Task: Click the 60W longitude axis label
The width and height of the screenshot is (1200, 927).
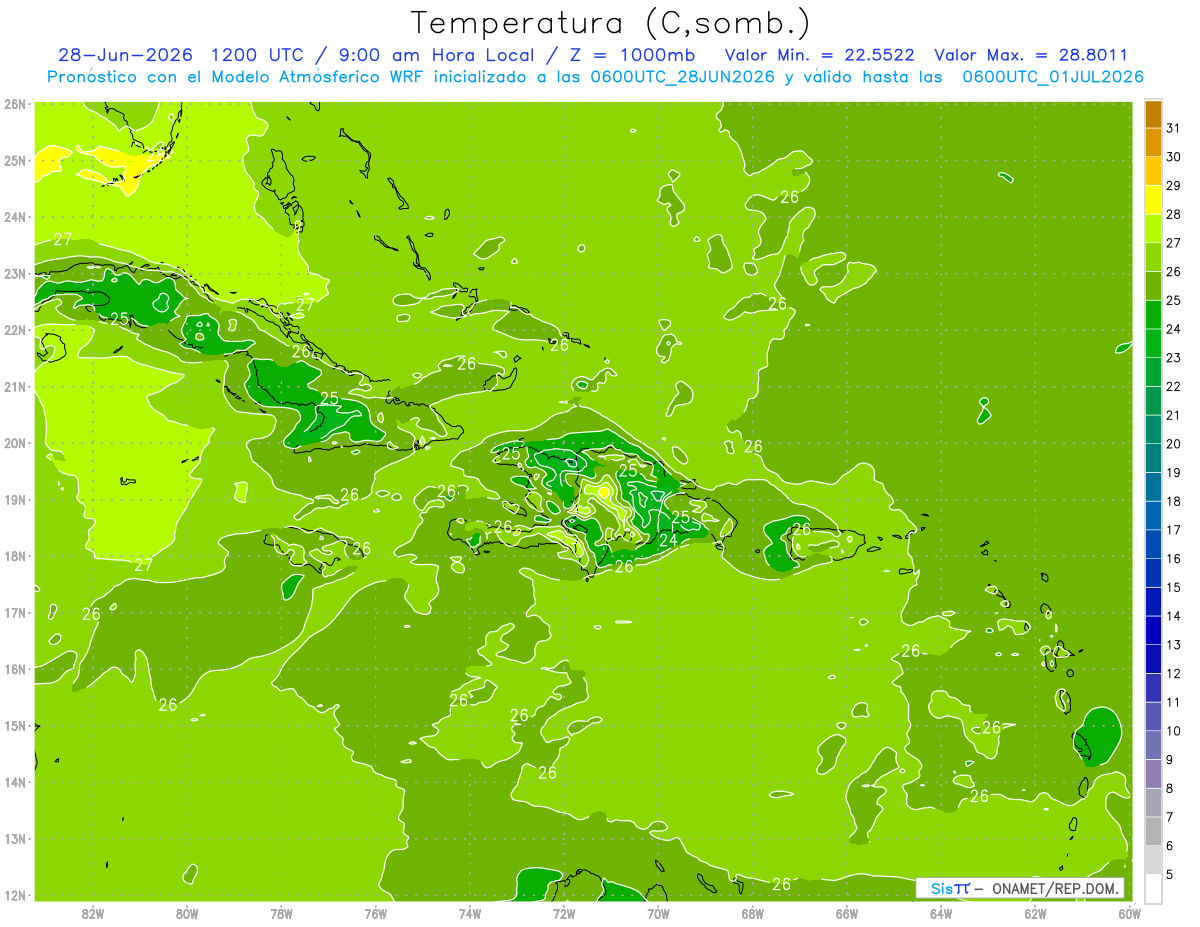Action: coord(1129,912)
